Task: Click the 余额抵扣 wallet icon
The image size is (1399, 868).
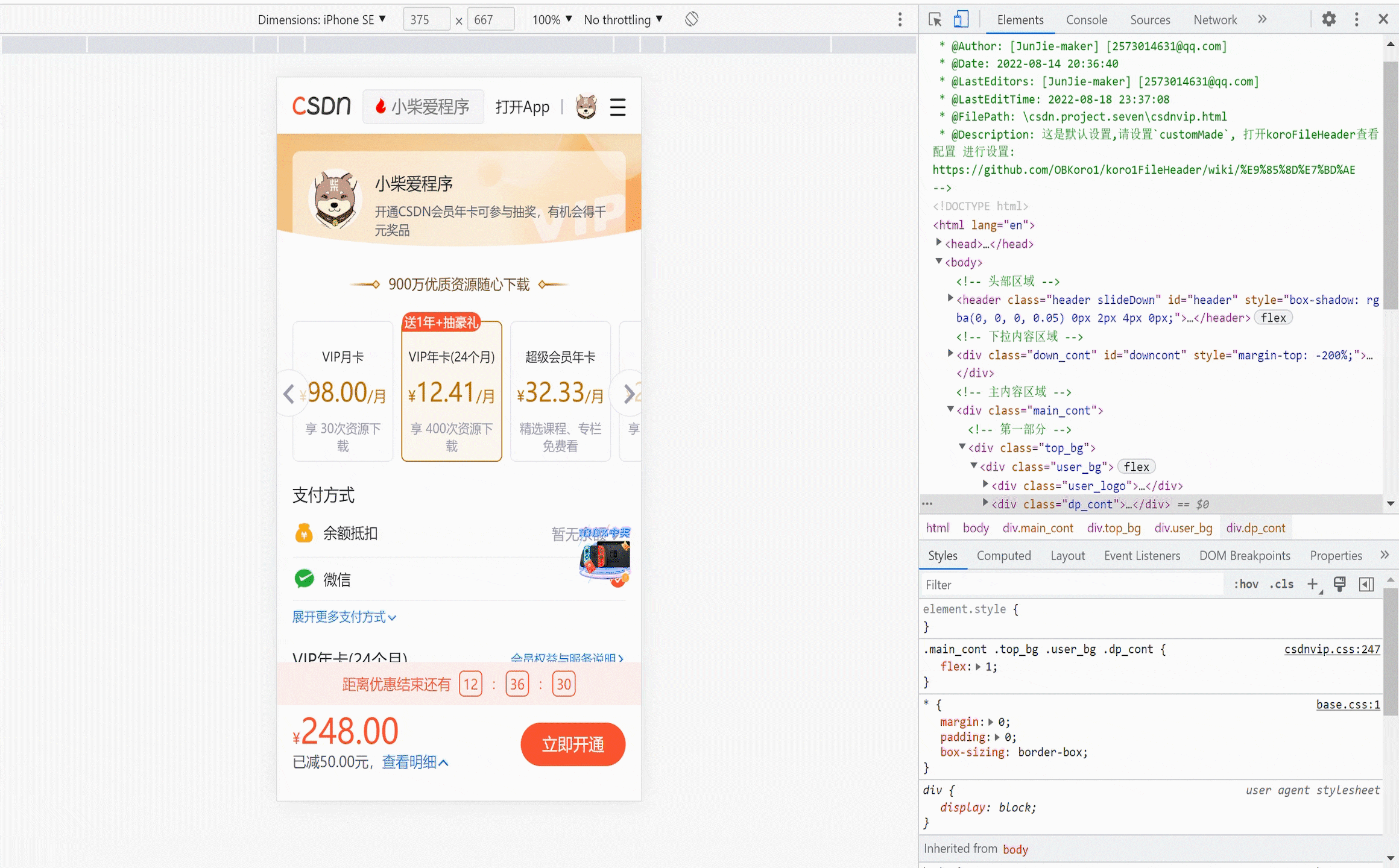Action: point(305,533)
